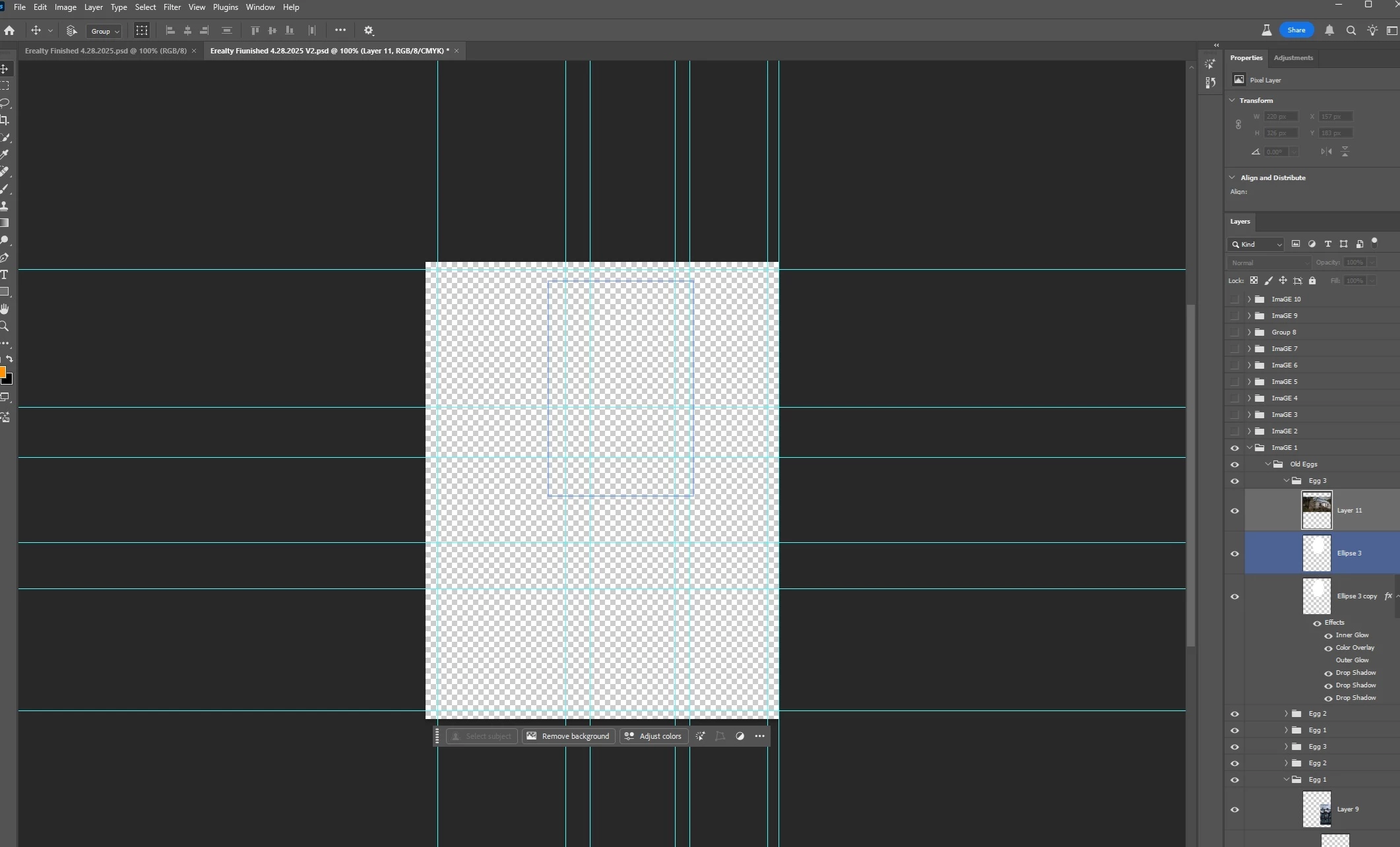Select the Lasso tool
Image resolution: width=1400 pixels, height=847 pixels.
click(x=5, y=103)
